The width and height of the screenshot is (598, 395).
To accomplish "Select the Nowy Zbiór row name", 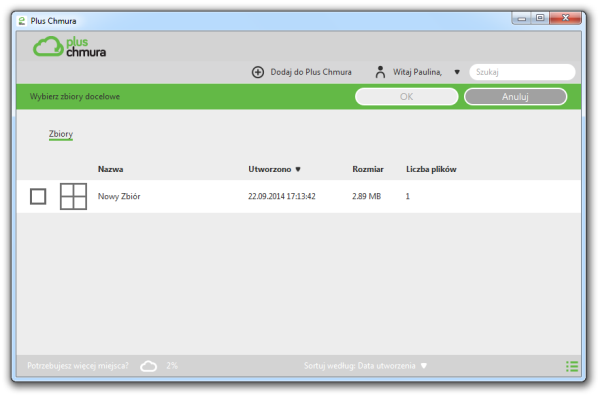I will point(119,196).
